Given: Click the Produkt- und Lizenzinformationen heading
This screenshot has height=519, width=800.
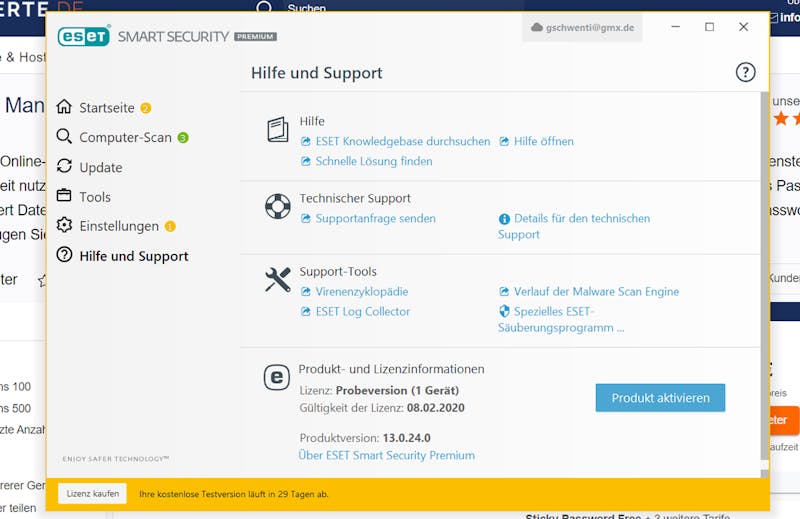Looking at the screenshot, I should click(392, 369).
